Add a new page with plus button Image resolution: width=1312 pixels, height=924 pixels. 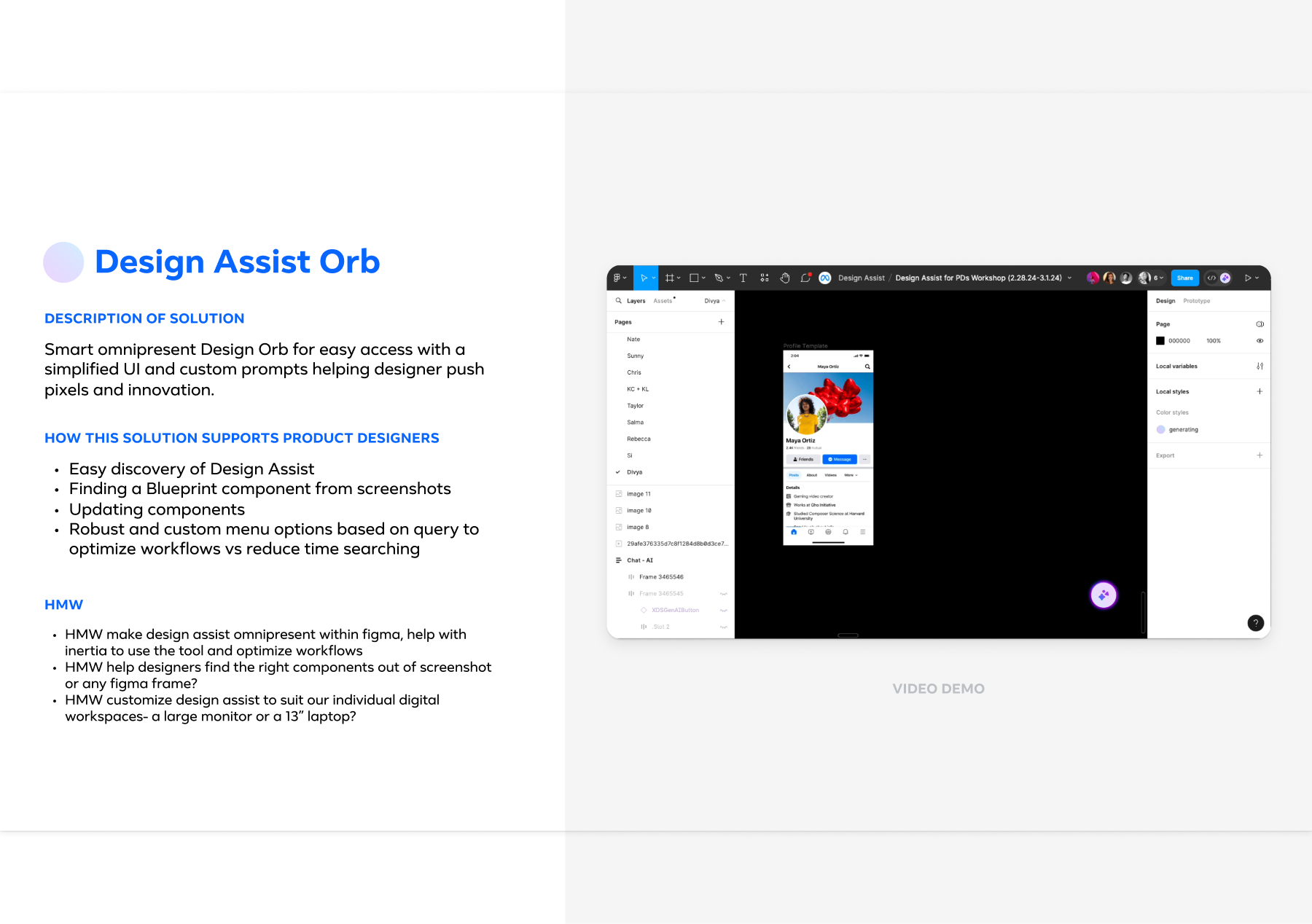tap(721, 322)
